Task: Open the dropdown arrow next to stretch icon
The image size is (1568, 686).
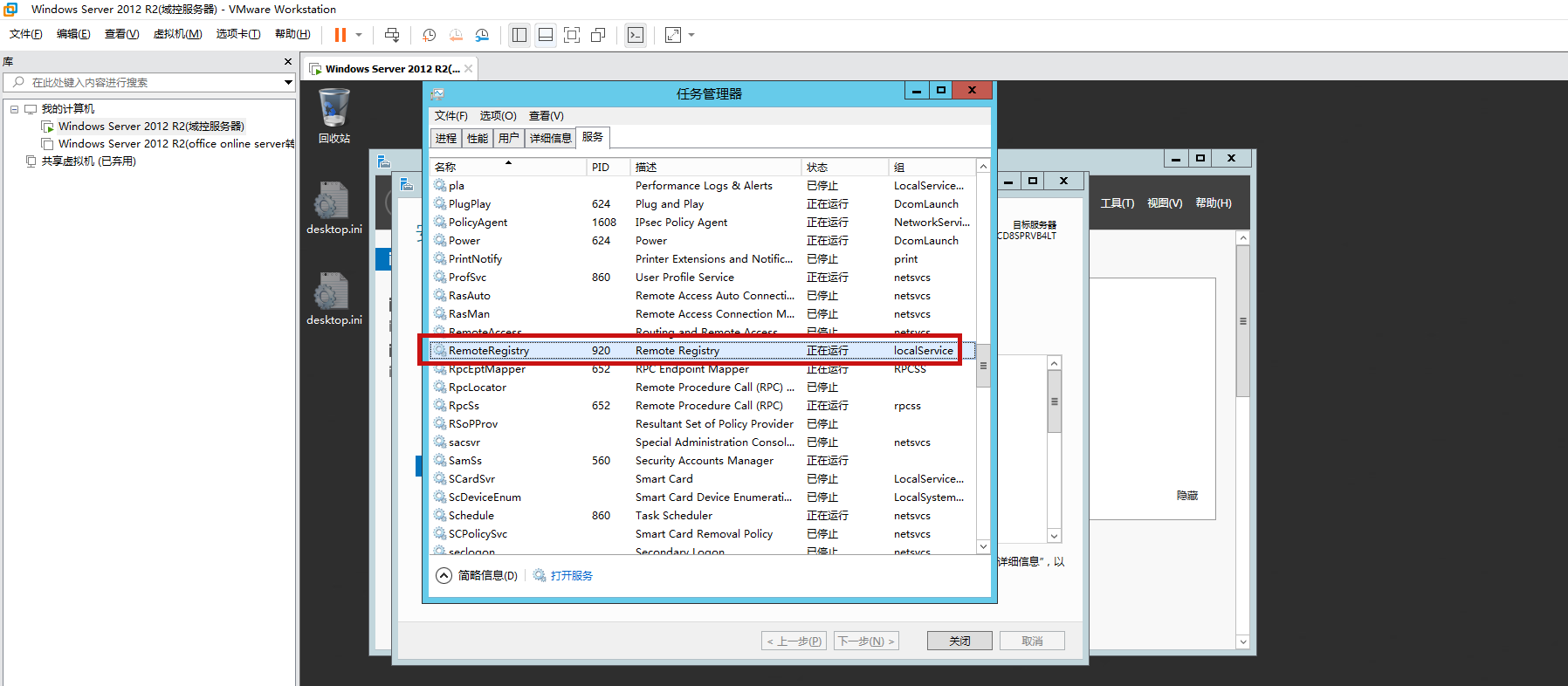Action: (x=691, y=35)
